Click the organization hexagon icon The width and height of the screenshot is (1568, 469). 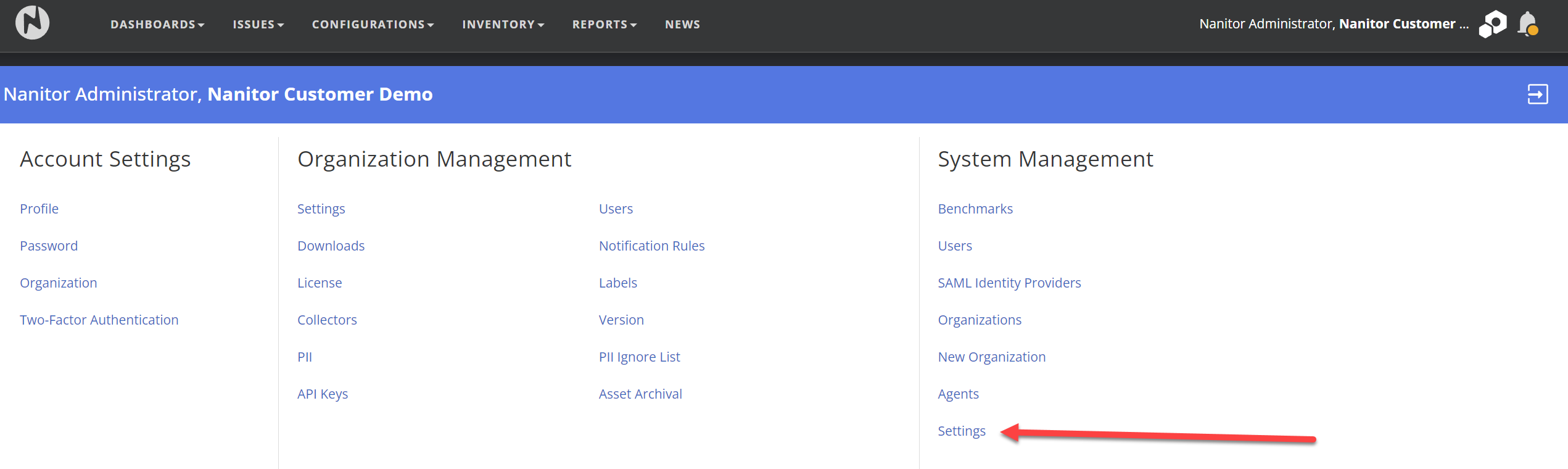[x=1493, y=24]
